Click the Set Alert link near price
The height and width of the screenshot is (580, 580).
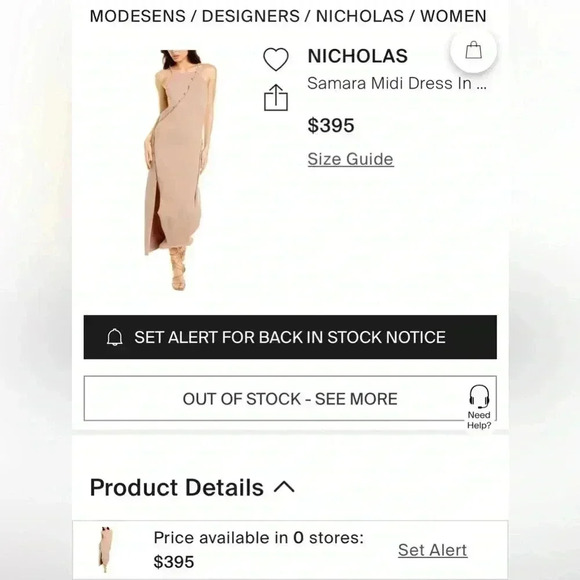(x=432, y=550)
